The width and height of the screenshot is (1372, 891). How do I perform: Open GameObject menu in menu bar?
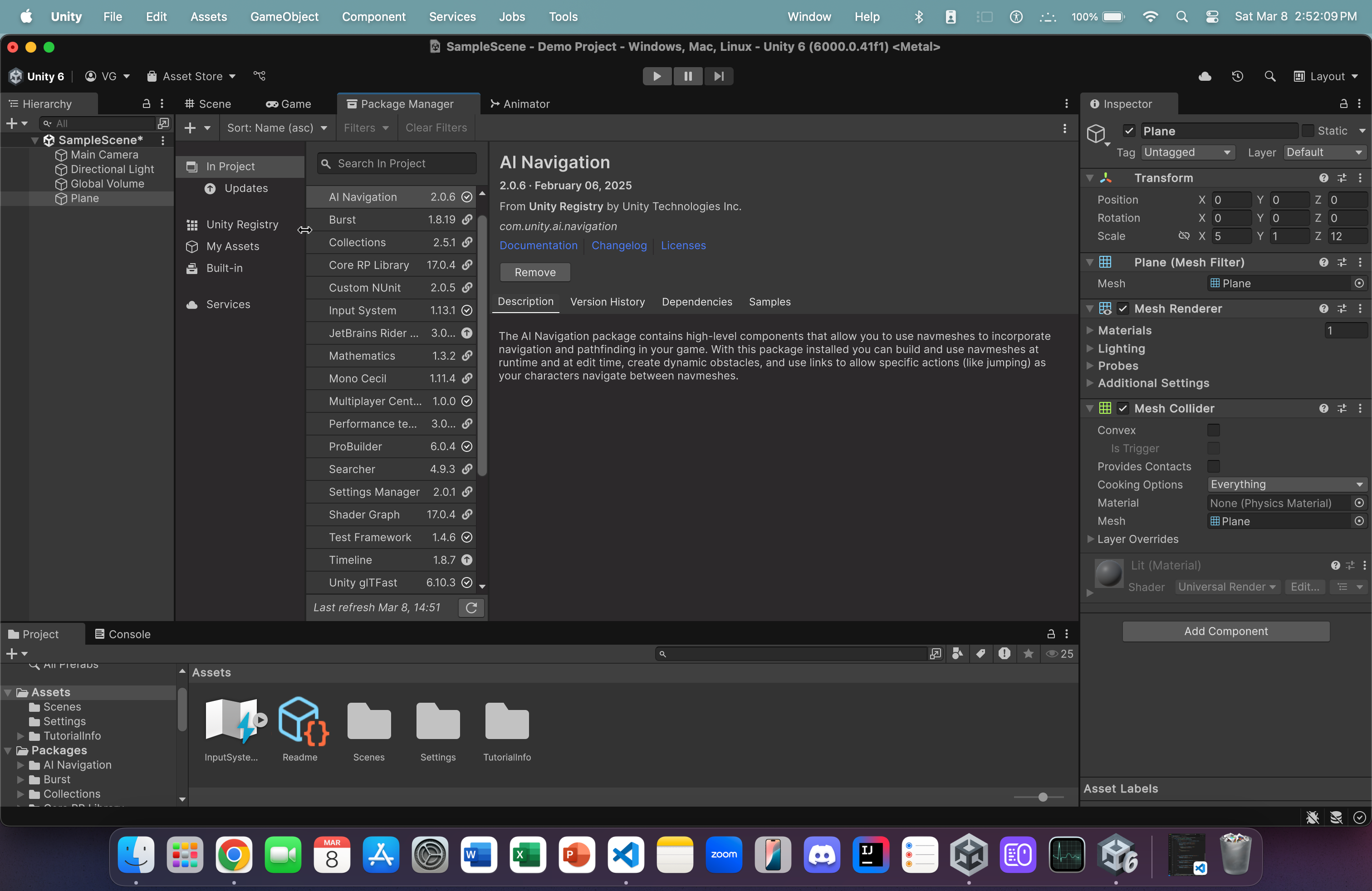pos(284,17)
